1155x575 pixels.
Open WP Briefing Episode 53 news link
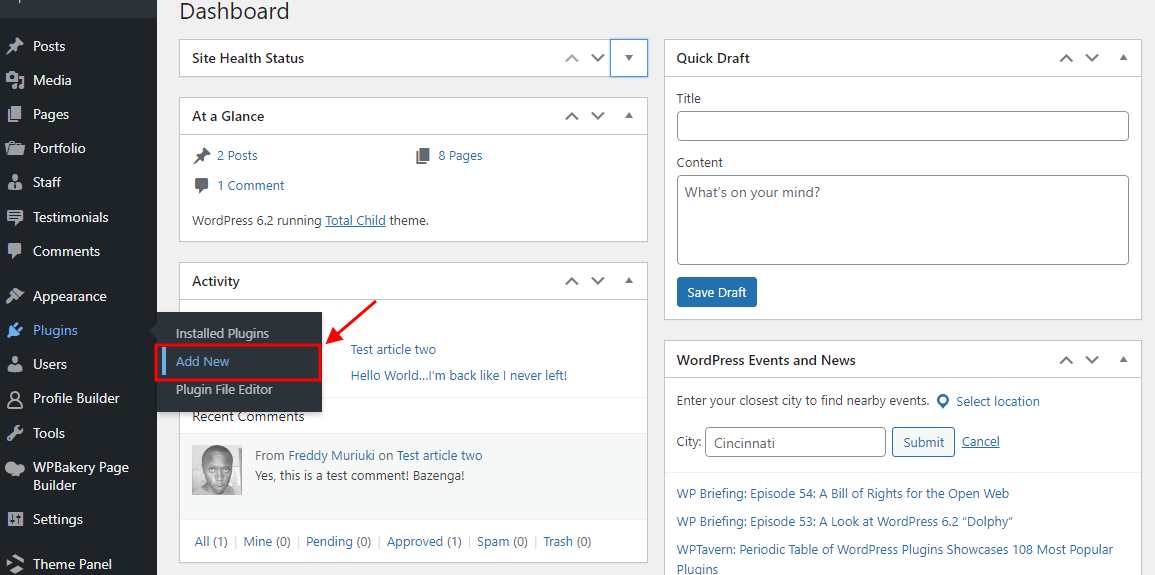845,522
